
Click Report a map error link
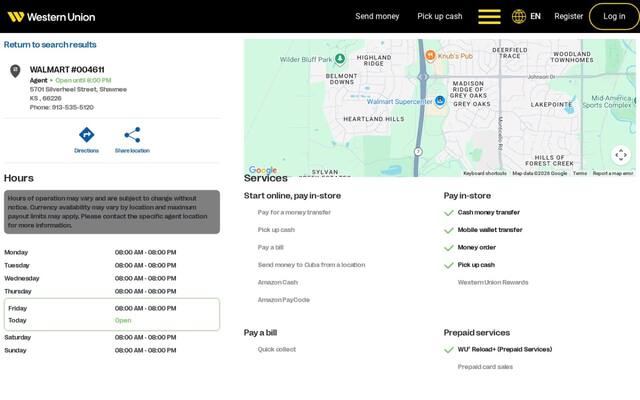point(613,173)
